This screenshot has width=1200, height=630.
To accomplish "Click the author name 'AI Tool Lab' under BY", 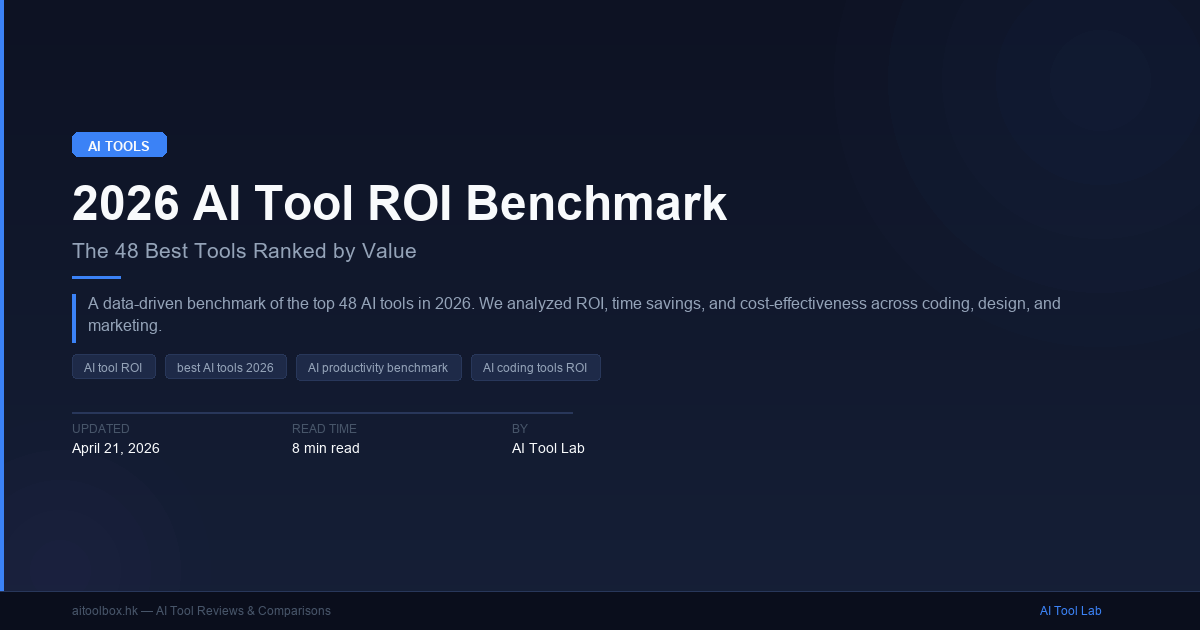I will [x=548, y=448].
